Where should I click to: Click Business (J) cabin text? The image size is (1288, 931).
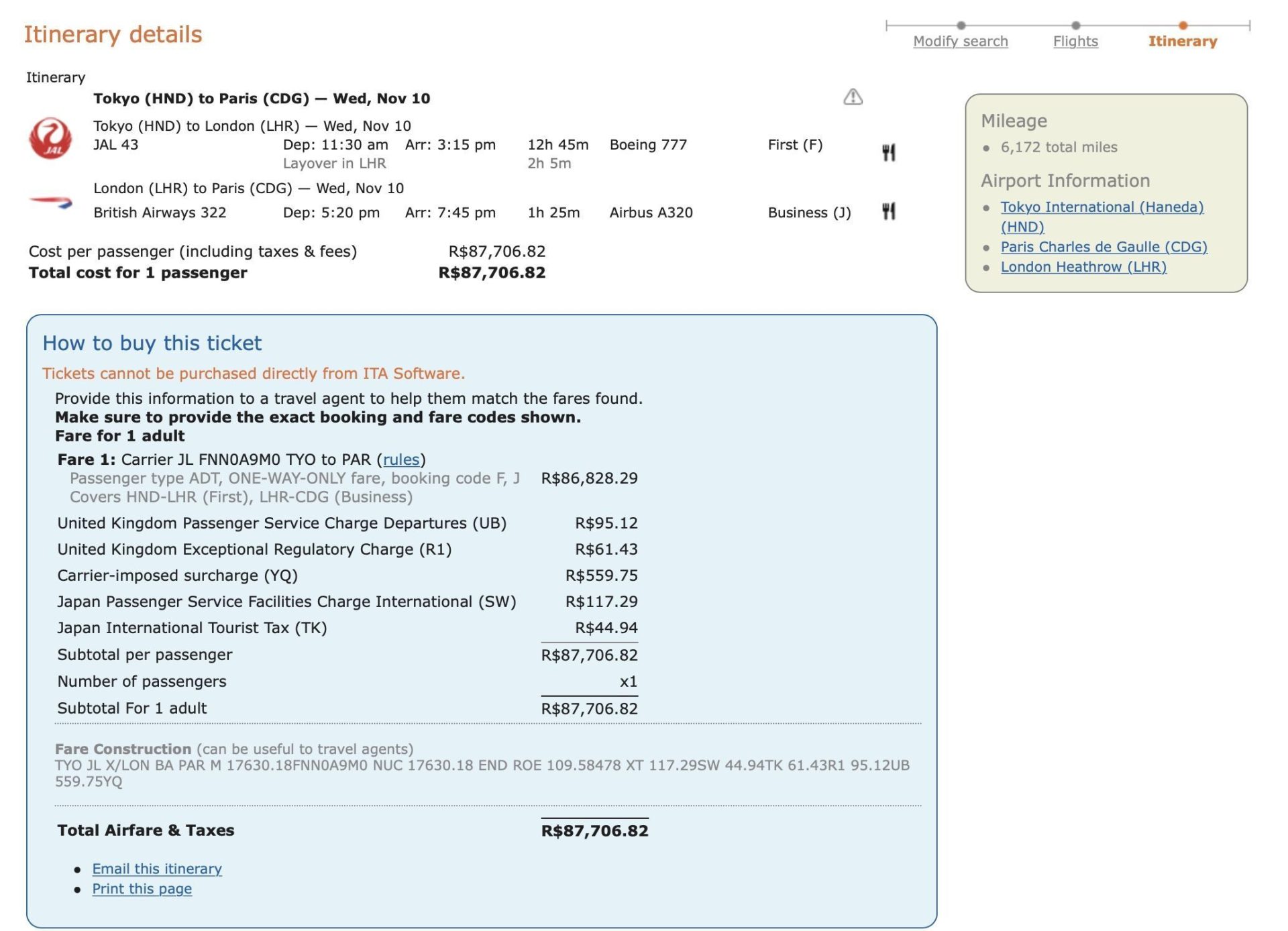pyautogui.click(x=809, y=213)
